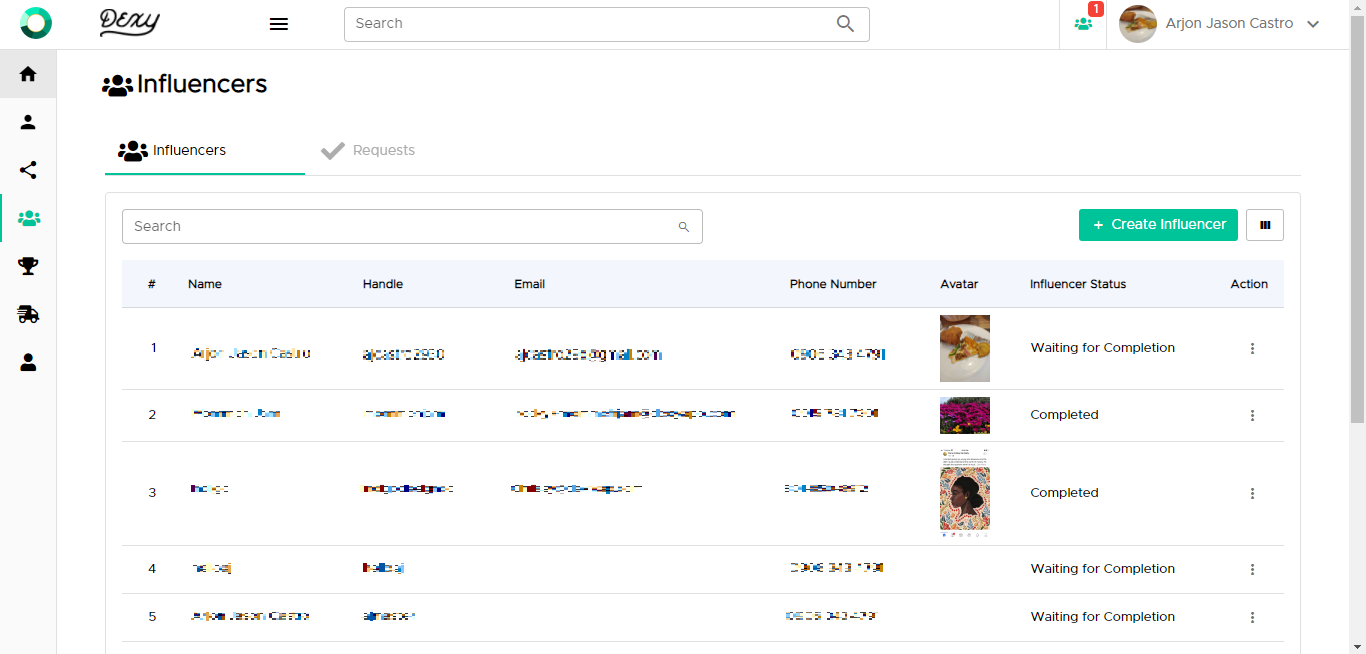Open the trophy icon in the sidebar
The width and height of the screenshot is (1366, 654).
(x=28, y=266)
